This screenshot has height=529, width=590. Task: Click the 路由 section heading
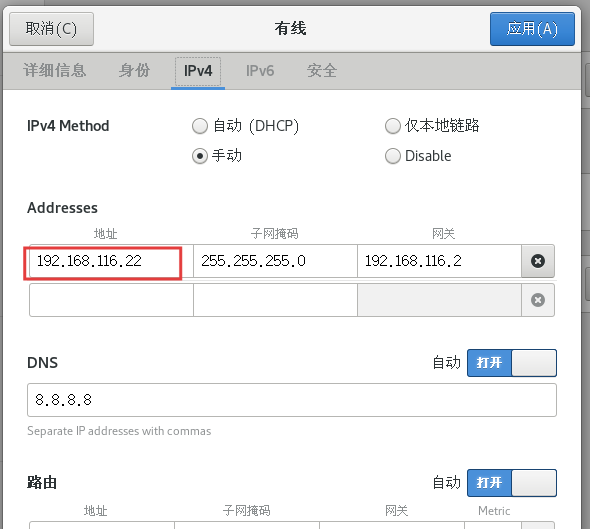pos(42,482)
